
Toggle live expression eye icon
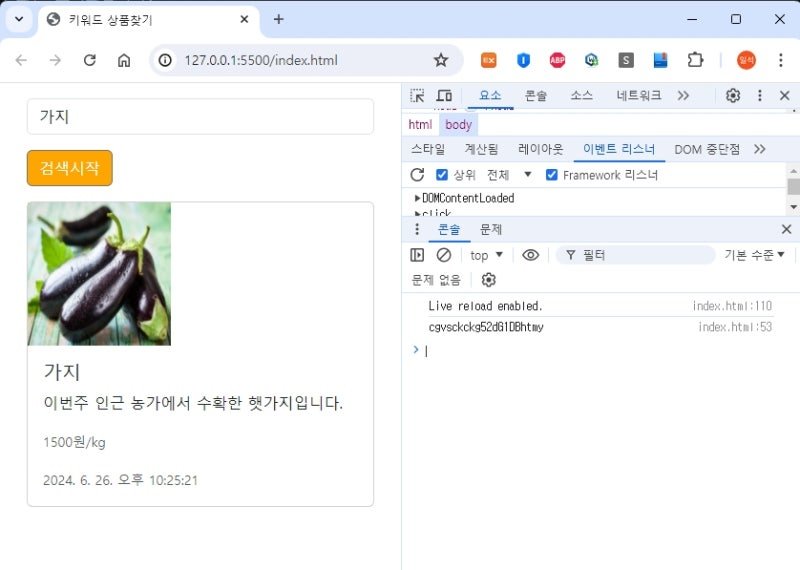(531, 255)
